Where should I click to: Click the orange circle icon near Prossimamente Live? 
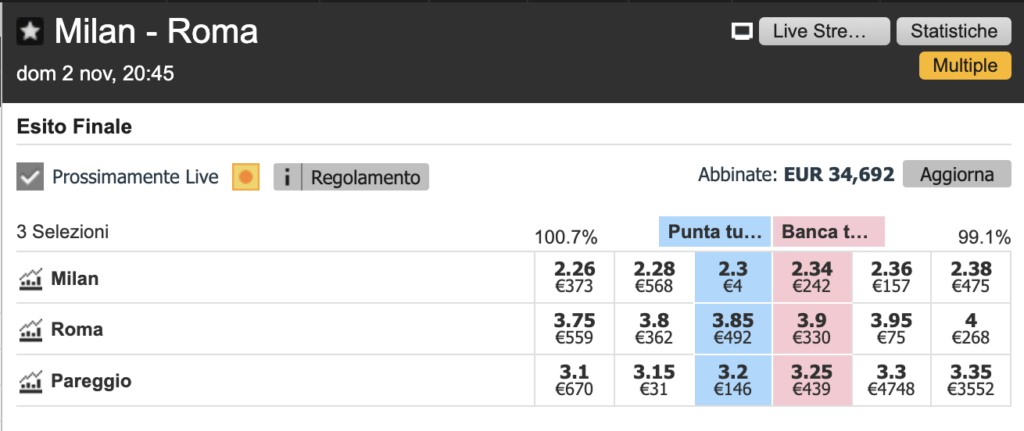(246, 177)
